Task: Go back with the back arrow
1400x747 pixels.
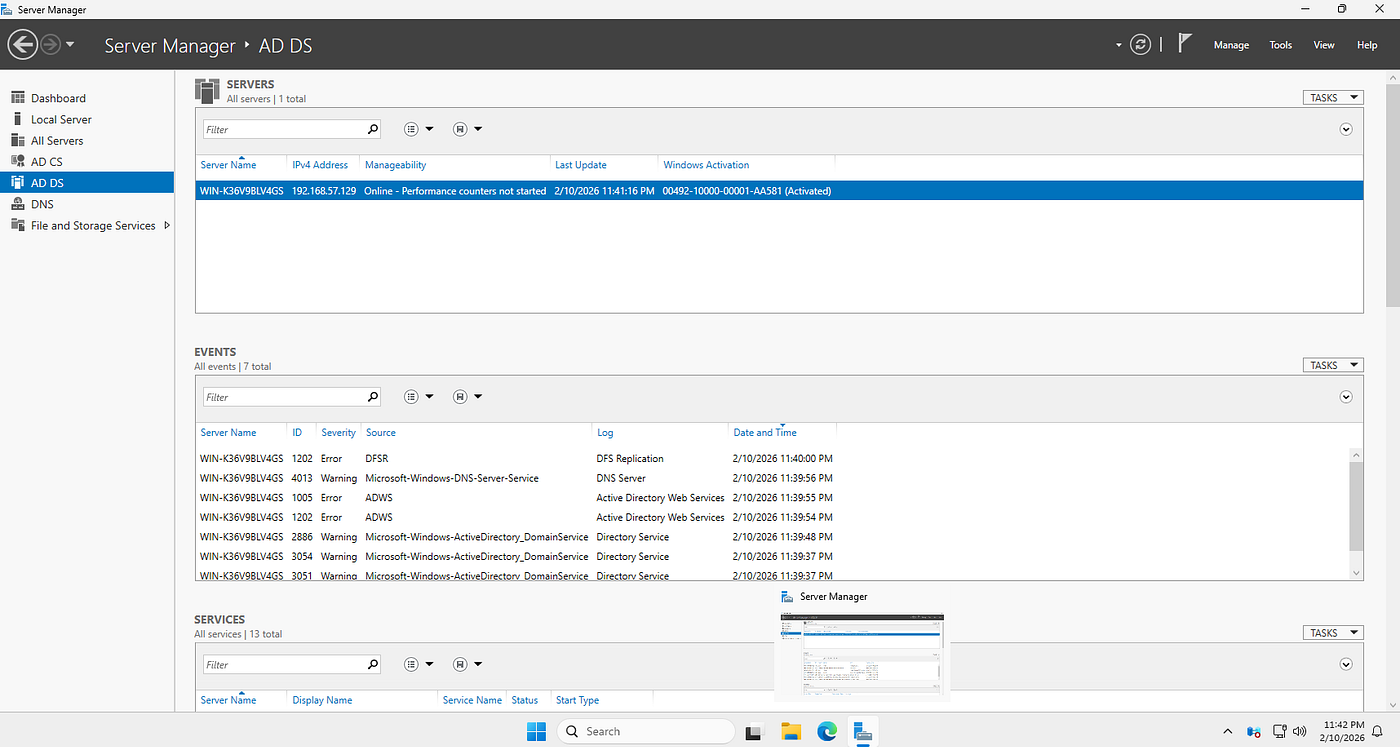Action: [x=21, y=45]
